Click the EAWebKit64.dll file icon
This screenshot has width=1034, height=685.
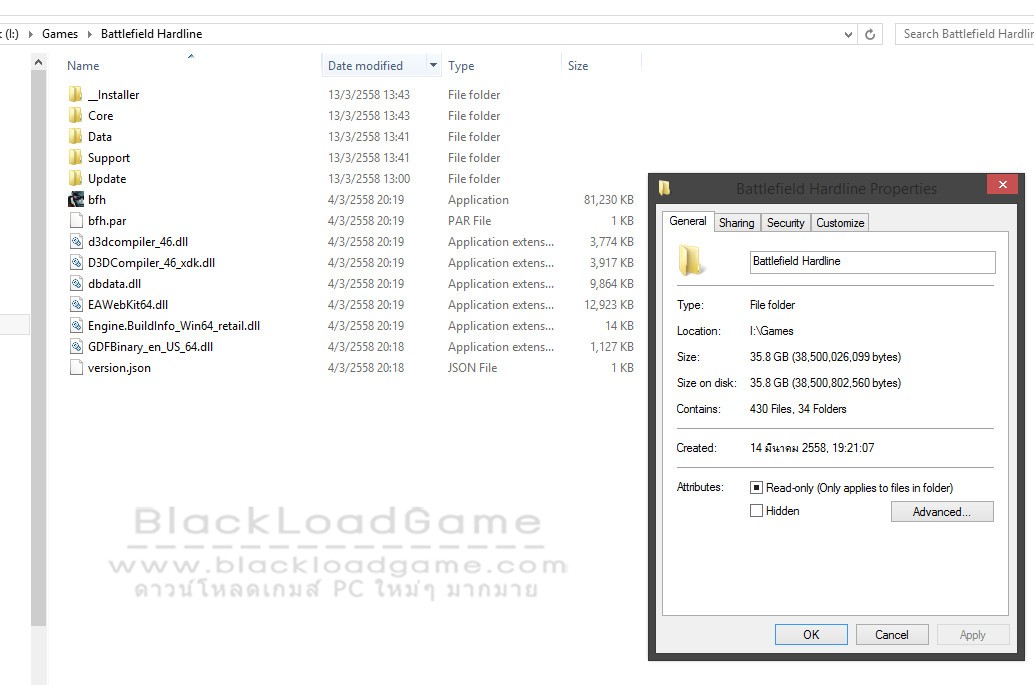click(76, 305)
